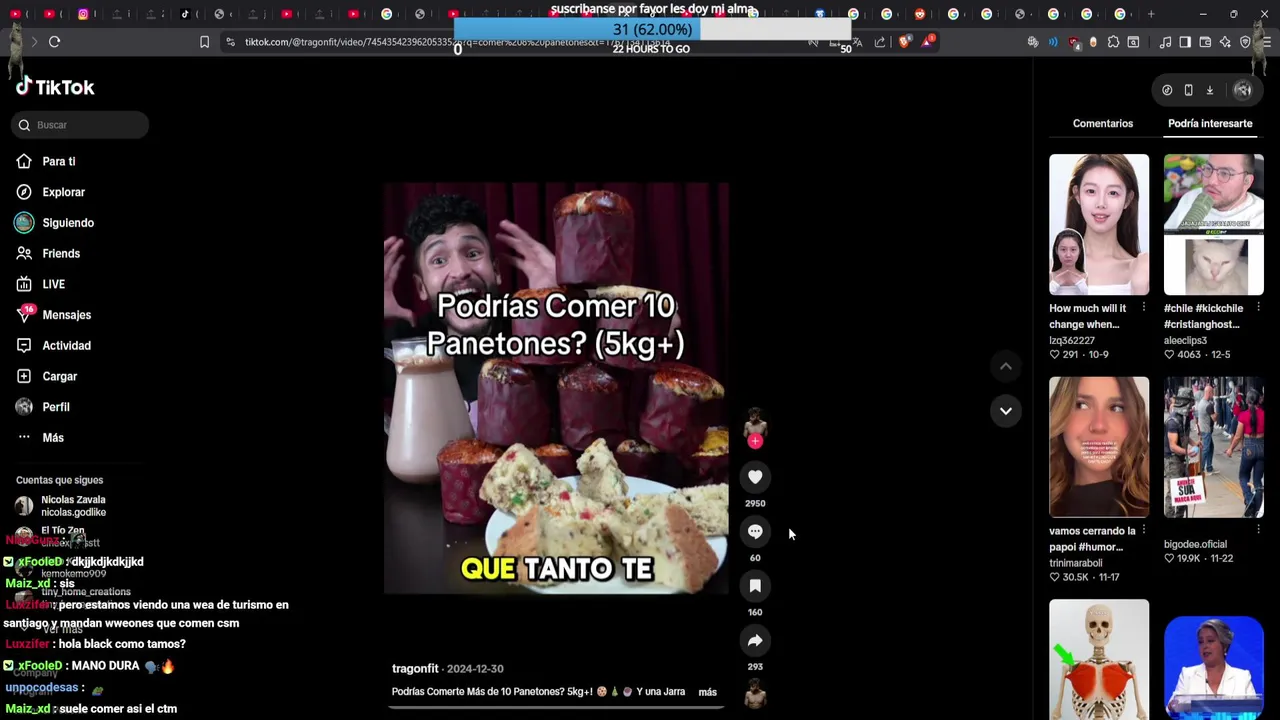Click the video progress bar under the caption
1280x720 pixels.
556,706
